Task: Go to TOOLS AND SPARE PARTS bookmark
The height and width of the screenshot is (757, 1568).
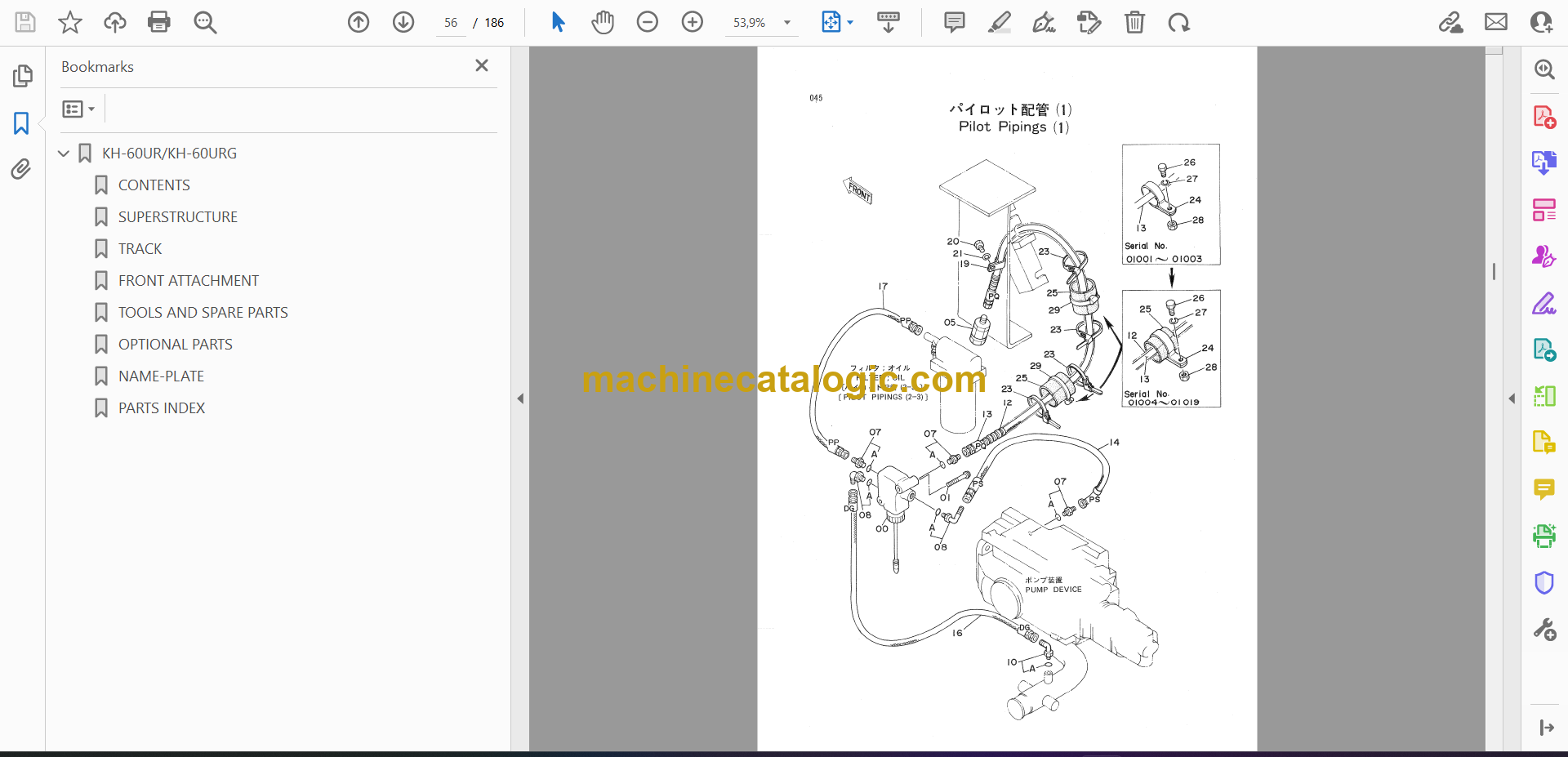Action: (x=203, y=313)
